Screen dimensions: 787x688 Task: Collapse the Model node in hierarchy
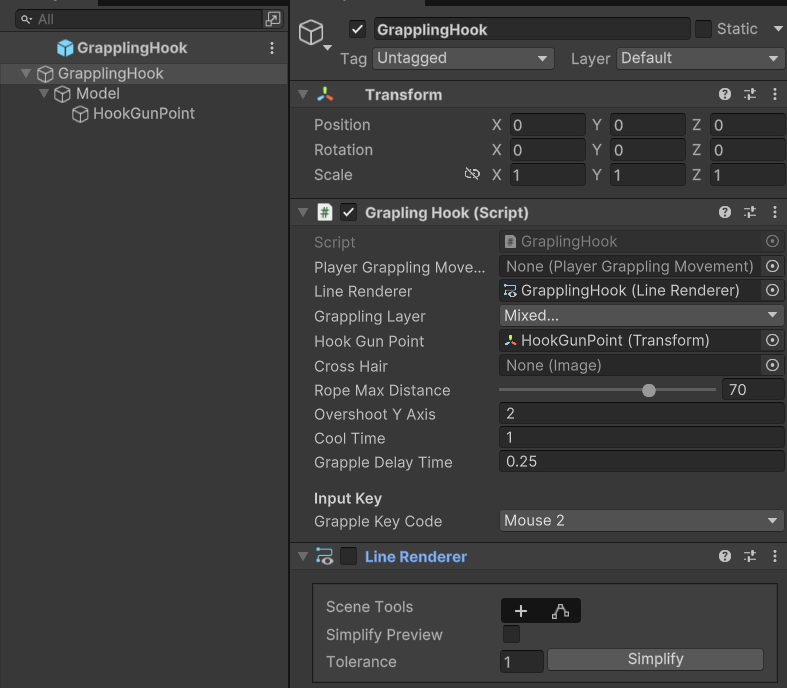44,93
